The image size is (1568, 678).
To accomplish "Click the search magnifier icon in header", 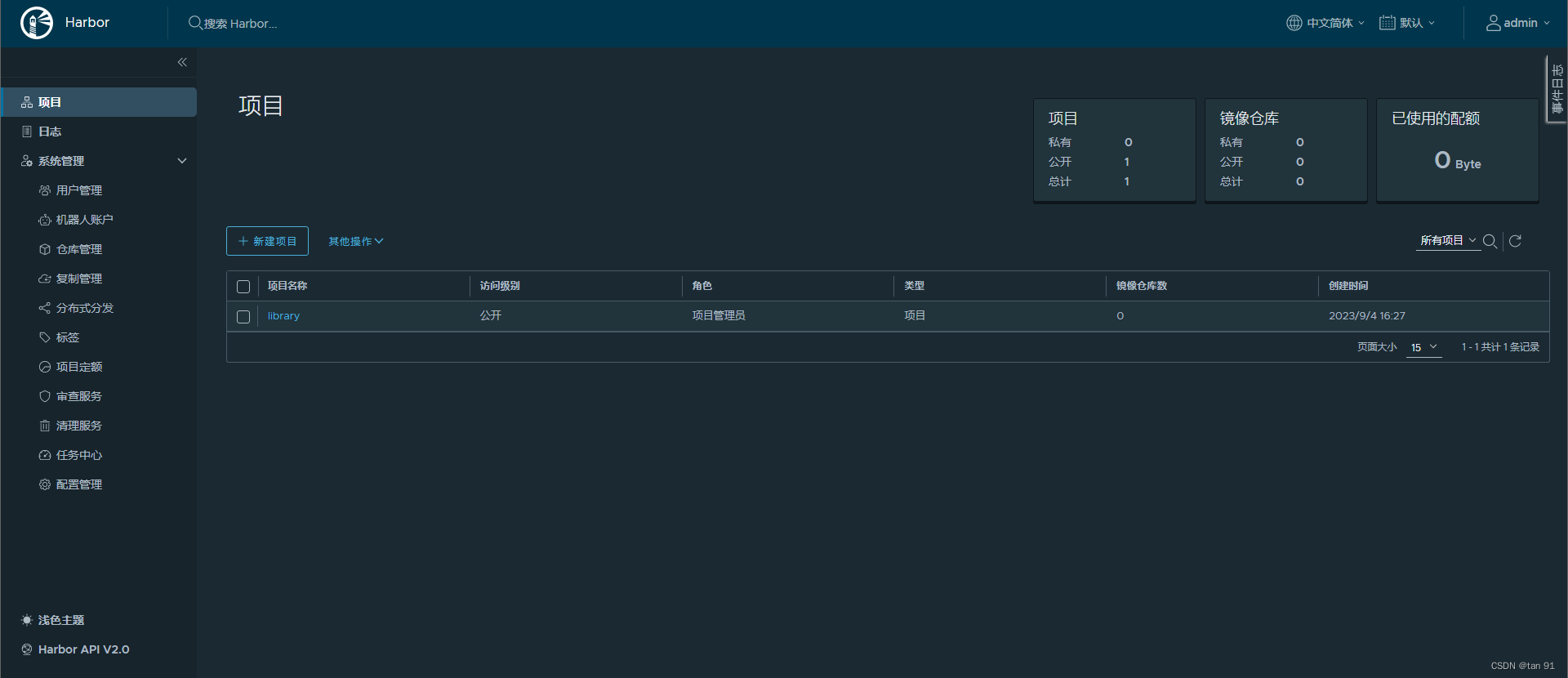I will [195, 23].
